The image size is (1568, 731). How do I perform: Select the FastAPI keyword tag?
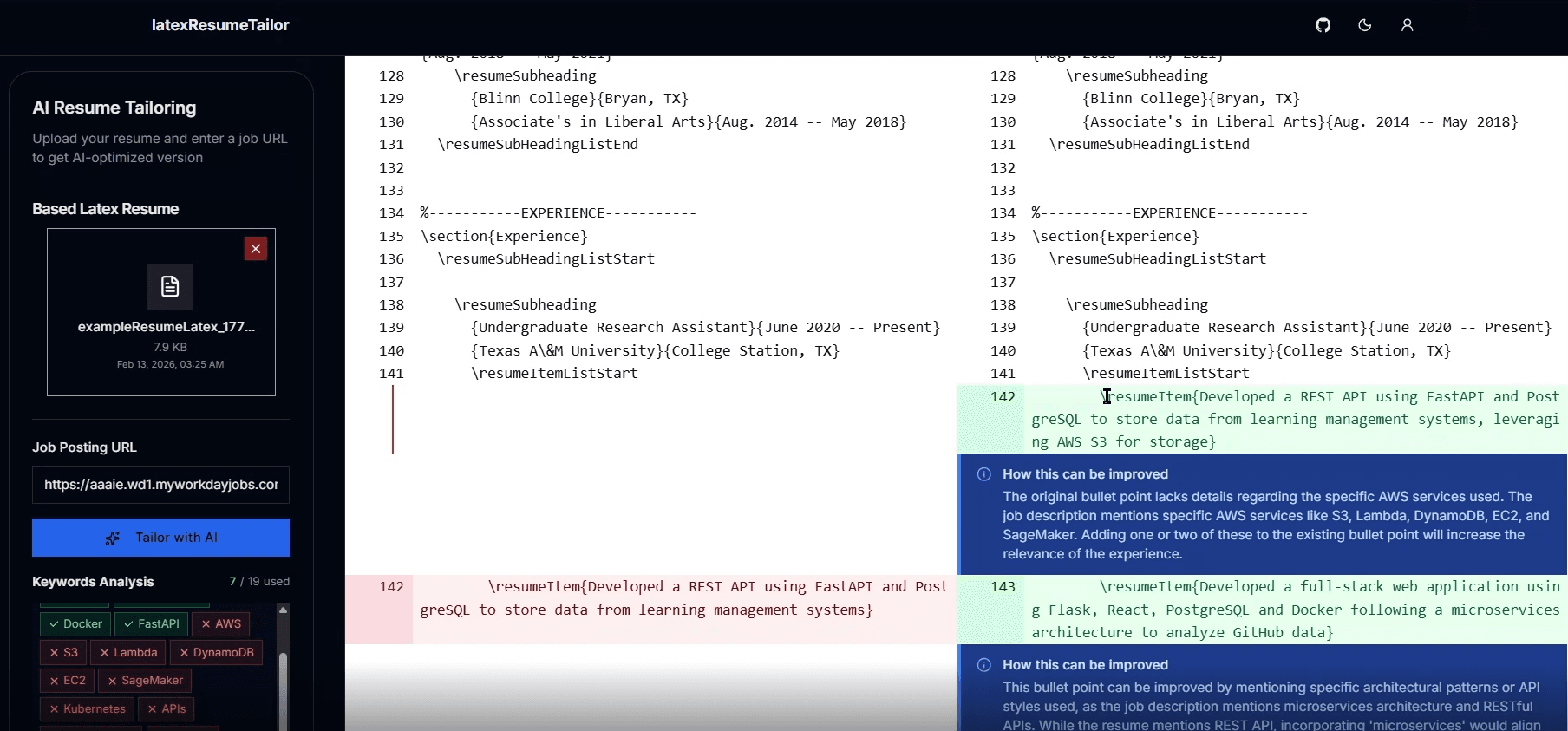151,623
